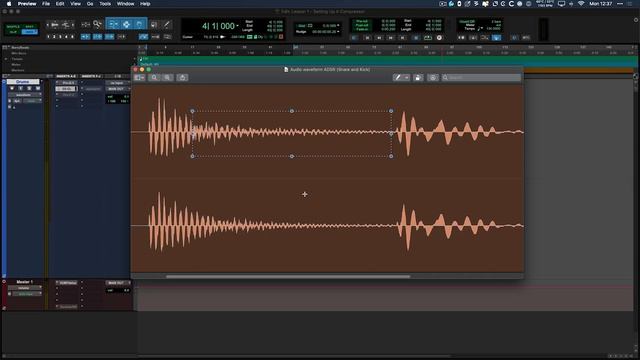Click the Pre-roll button

[x=362, y=21]
